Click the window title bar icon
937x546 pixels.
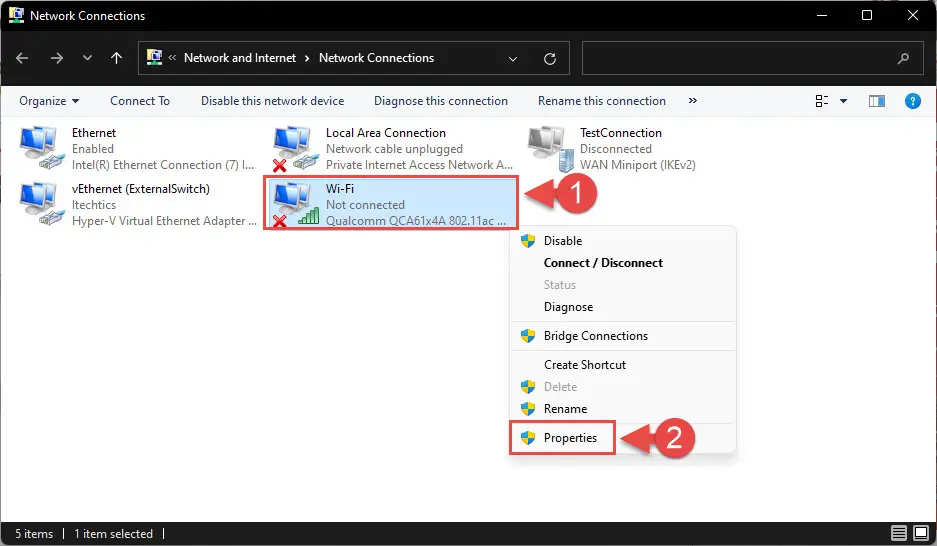click(x=16, y=15)
